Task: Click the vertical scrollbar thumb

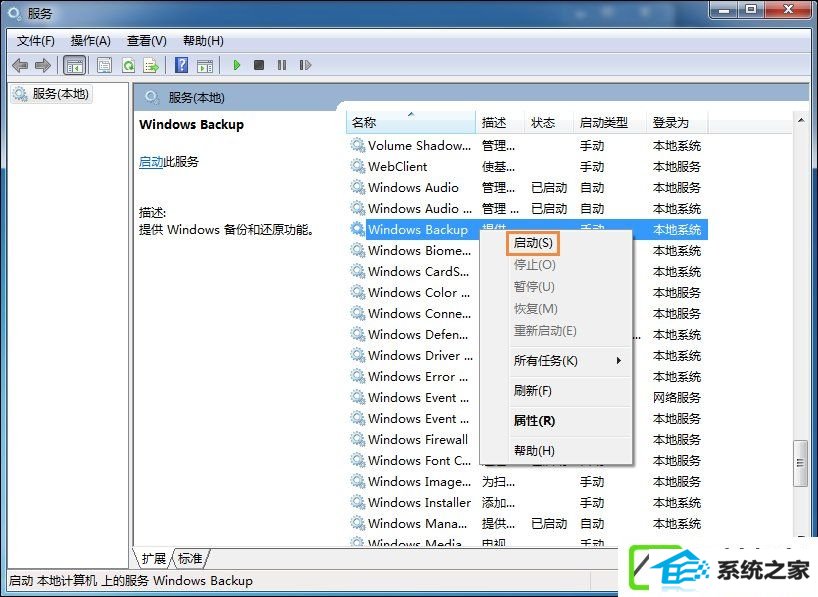Action: 800,463
